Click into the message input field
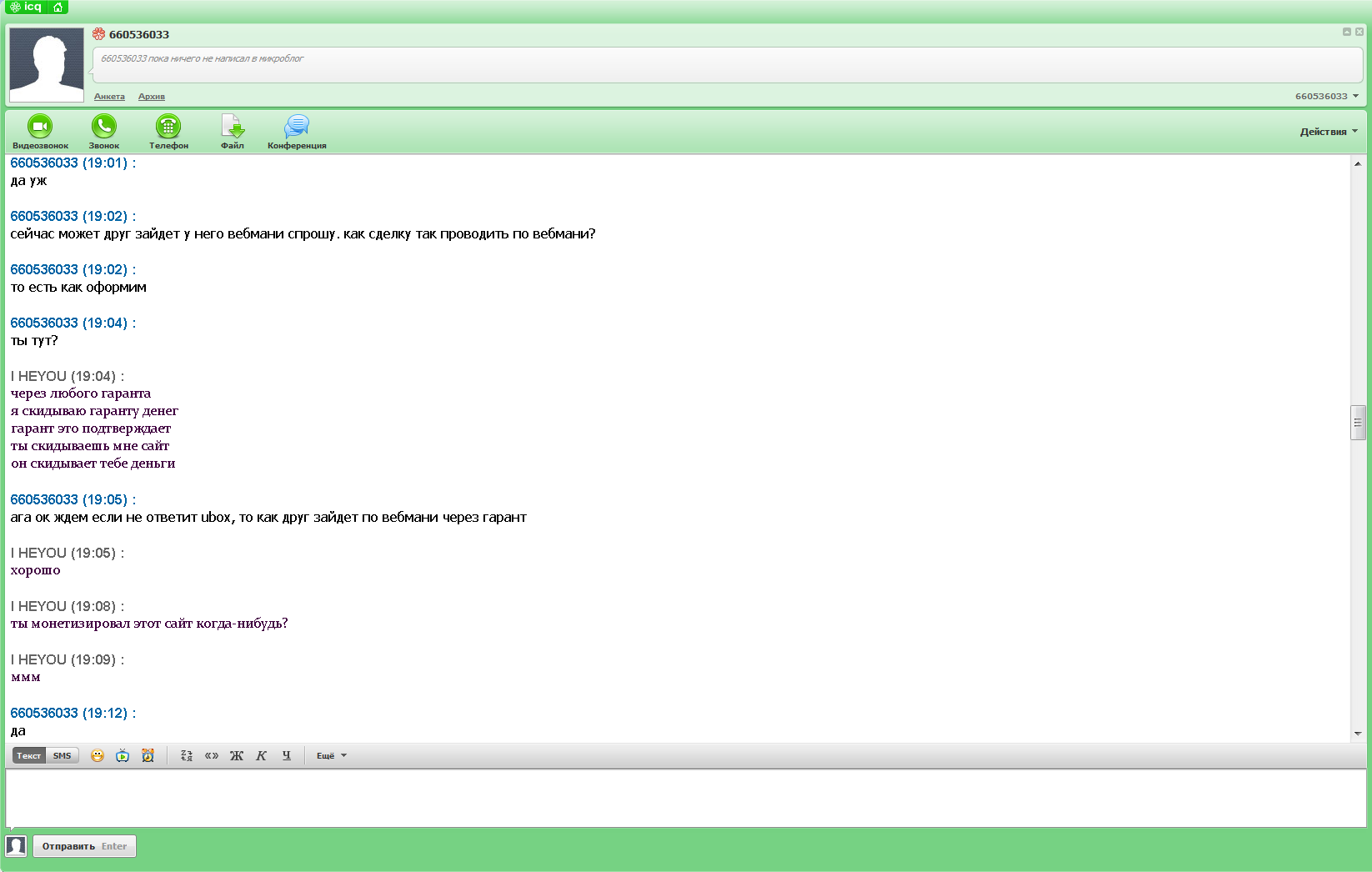Viewport: 1372px width, 872px height. point(685,798)
